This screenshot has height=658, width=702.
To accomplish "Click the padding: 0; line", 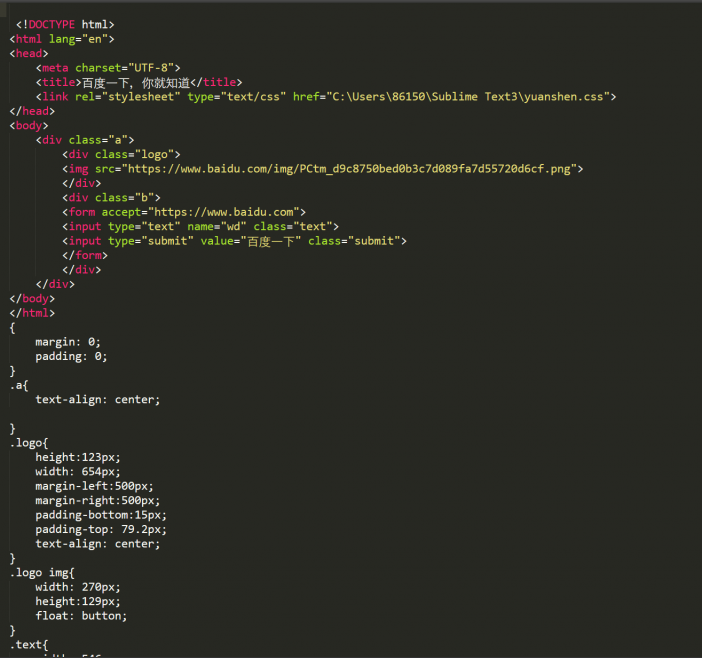I will [71, 356].
